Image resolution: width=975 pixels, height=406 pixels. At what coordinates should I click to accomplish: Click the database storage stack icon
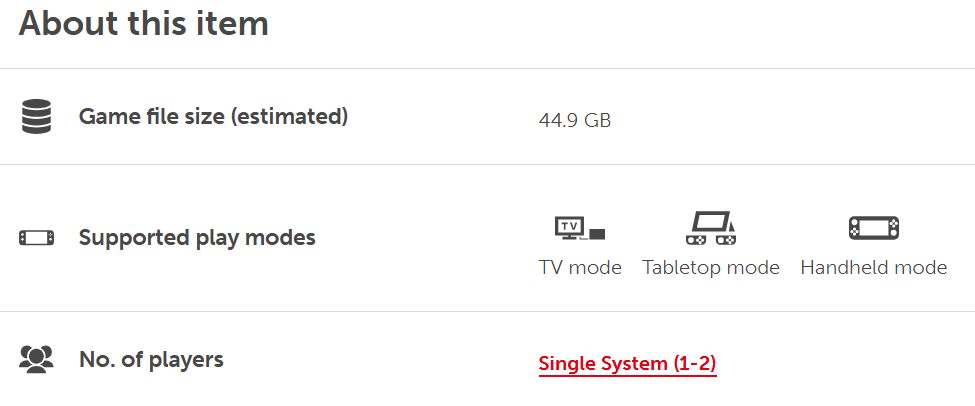click(x=36, y=116)
